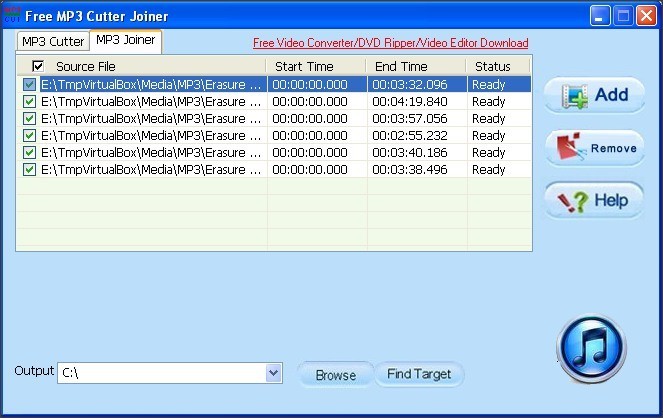Viewport: 663px width, 418px height.
Task: Select the source file ending at 00:04:19.840
Action: [151, 102]
